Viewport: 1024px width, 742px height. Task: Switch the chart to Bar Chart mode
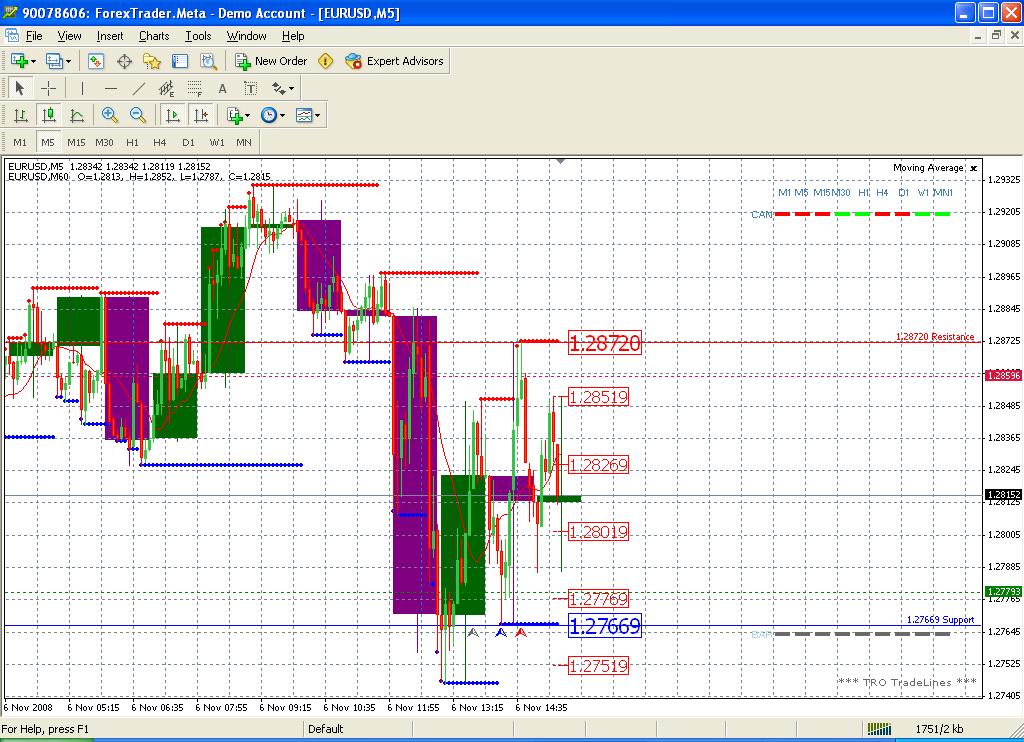pos(20,115)
